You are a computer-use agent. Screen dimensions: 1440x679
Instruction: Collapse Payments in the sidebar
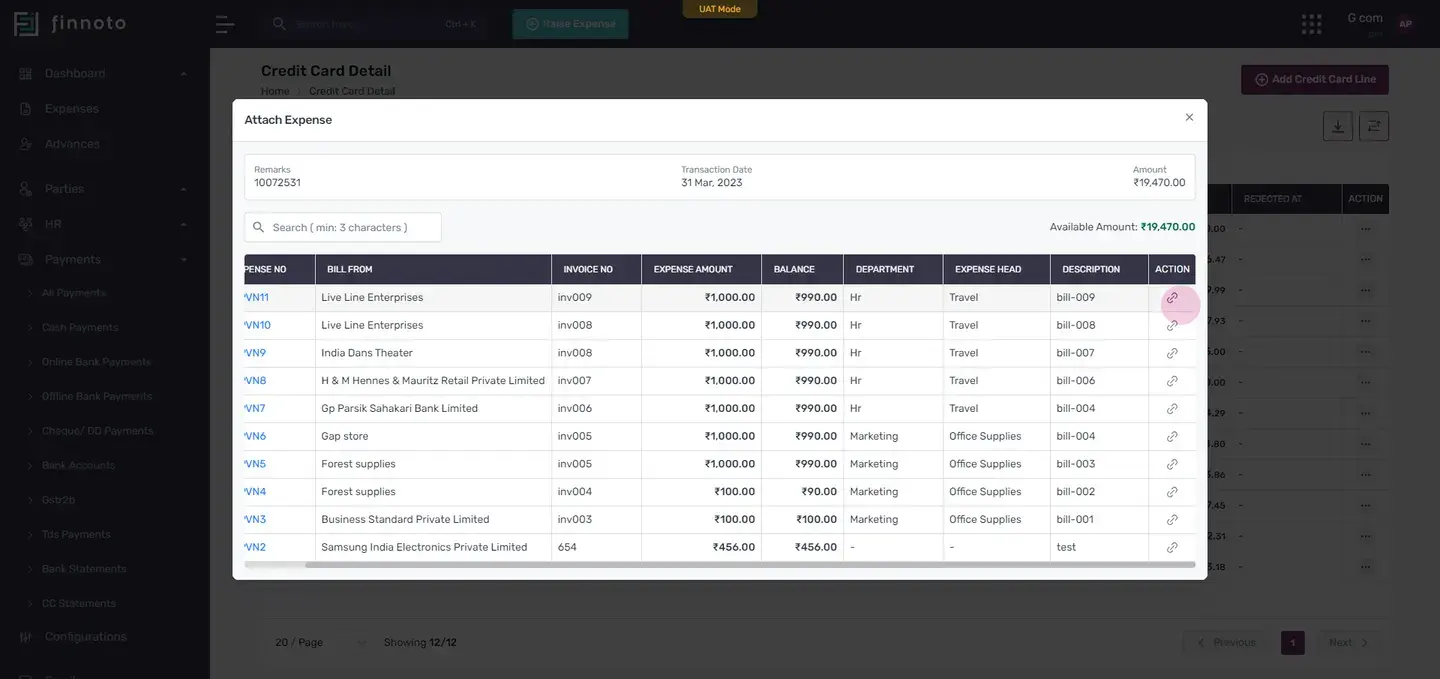click(104, 259)
